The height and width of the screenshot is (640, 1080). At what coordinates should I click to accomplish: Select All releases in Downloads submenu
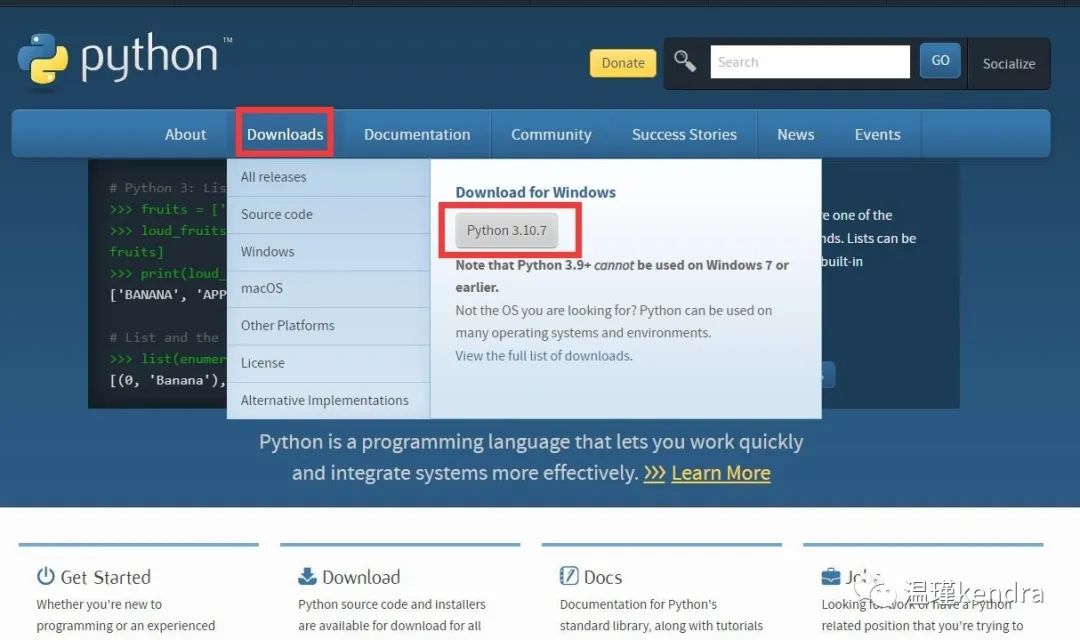coord(329,177)
